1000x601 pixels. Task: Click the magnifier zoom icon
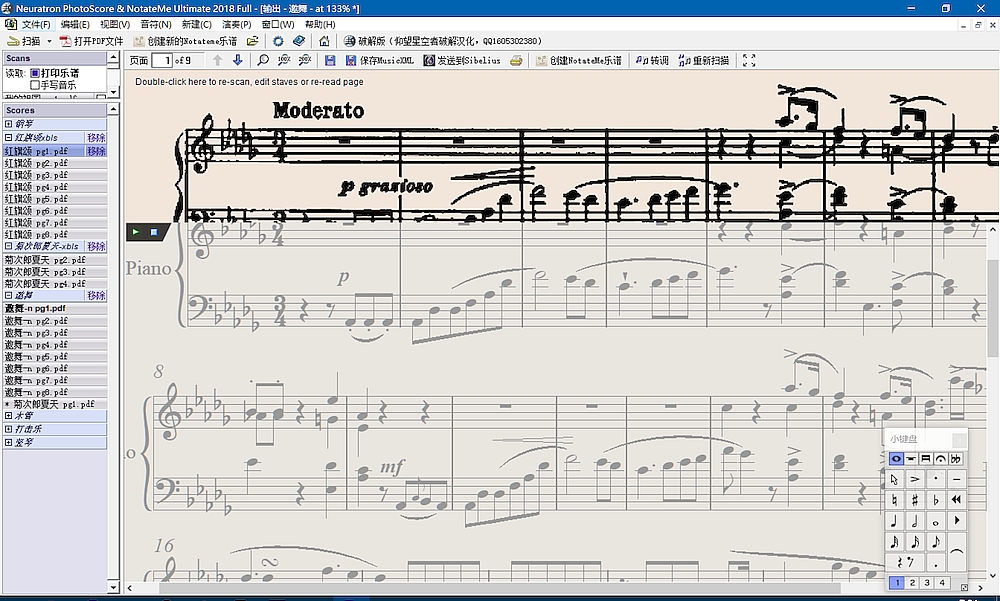pos(263,60)
